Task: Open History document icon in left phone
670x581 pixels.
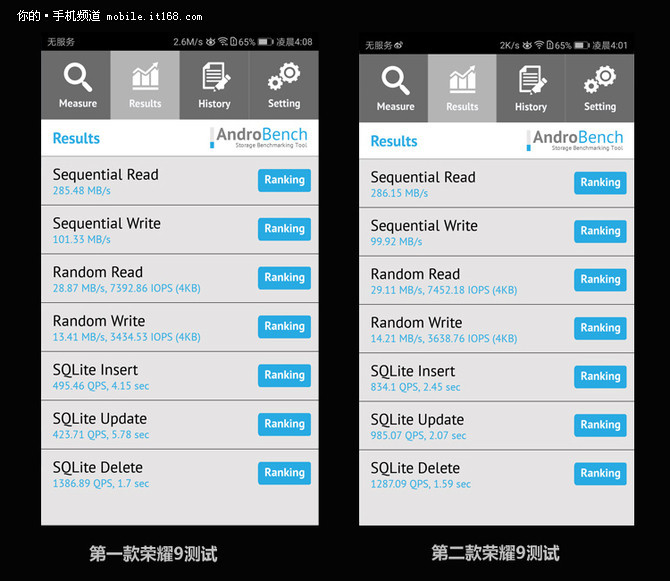Action: [x=215, y=76]
